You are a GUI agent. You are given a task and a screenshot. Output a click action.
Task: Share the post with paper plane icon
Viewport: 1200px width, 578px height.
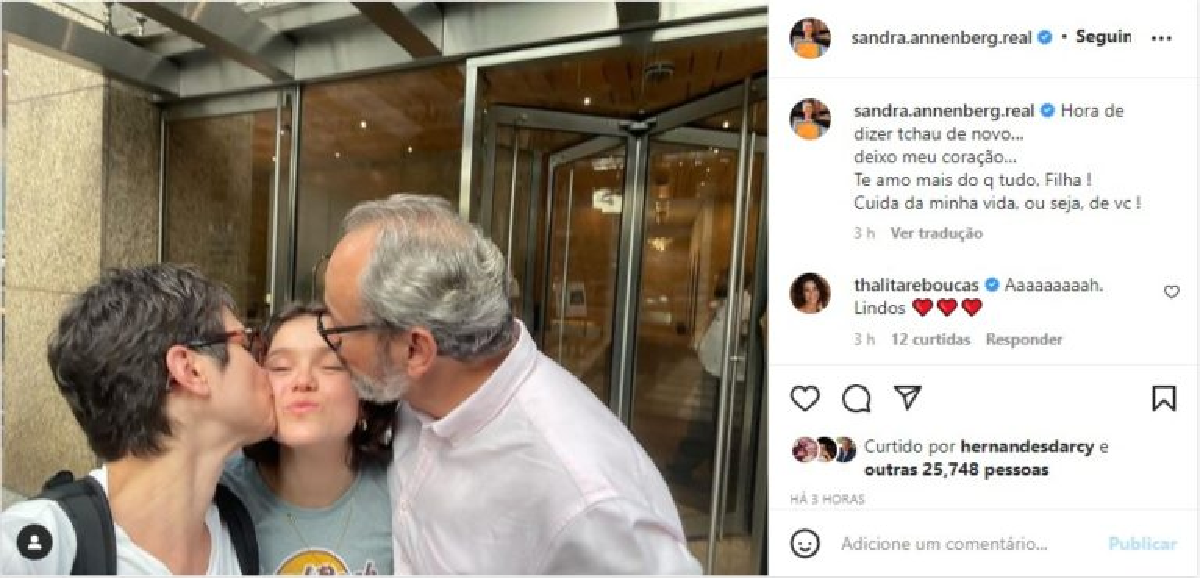click(x=907, y=397)
